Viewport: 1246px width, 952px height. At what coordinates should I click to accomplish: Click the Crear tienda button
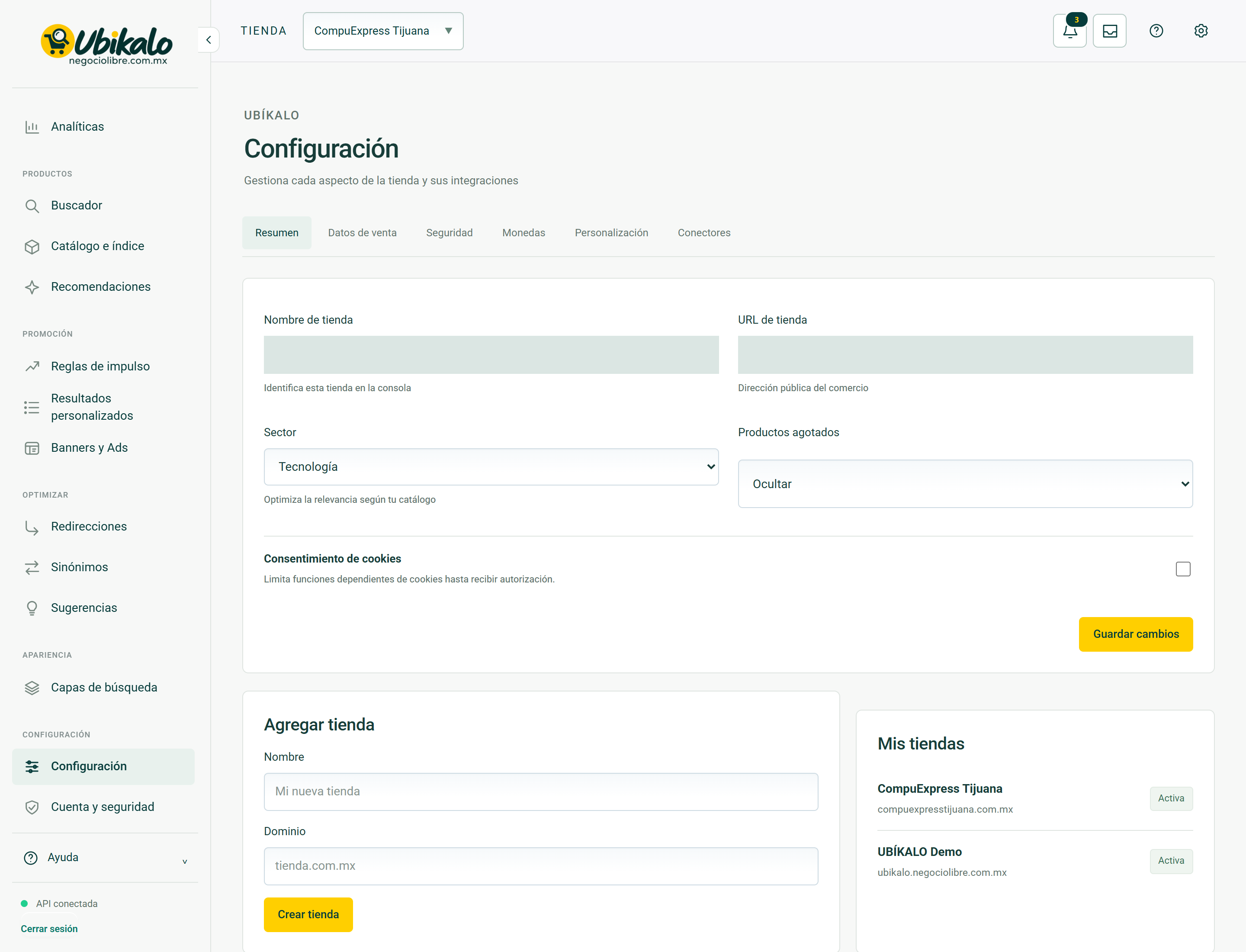click(x=308, y=915)
